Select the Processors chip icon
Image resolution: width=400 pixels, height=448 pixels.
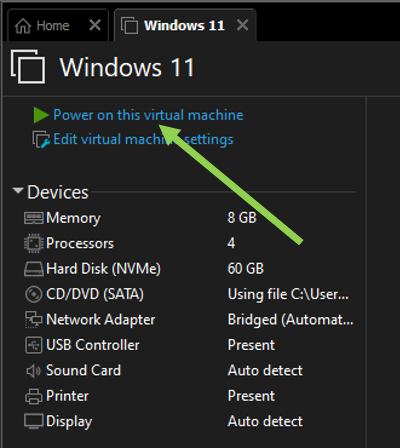pos(34,243)
